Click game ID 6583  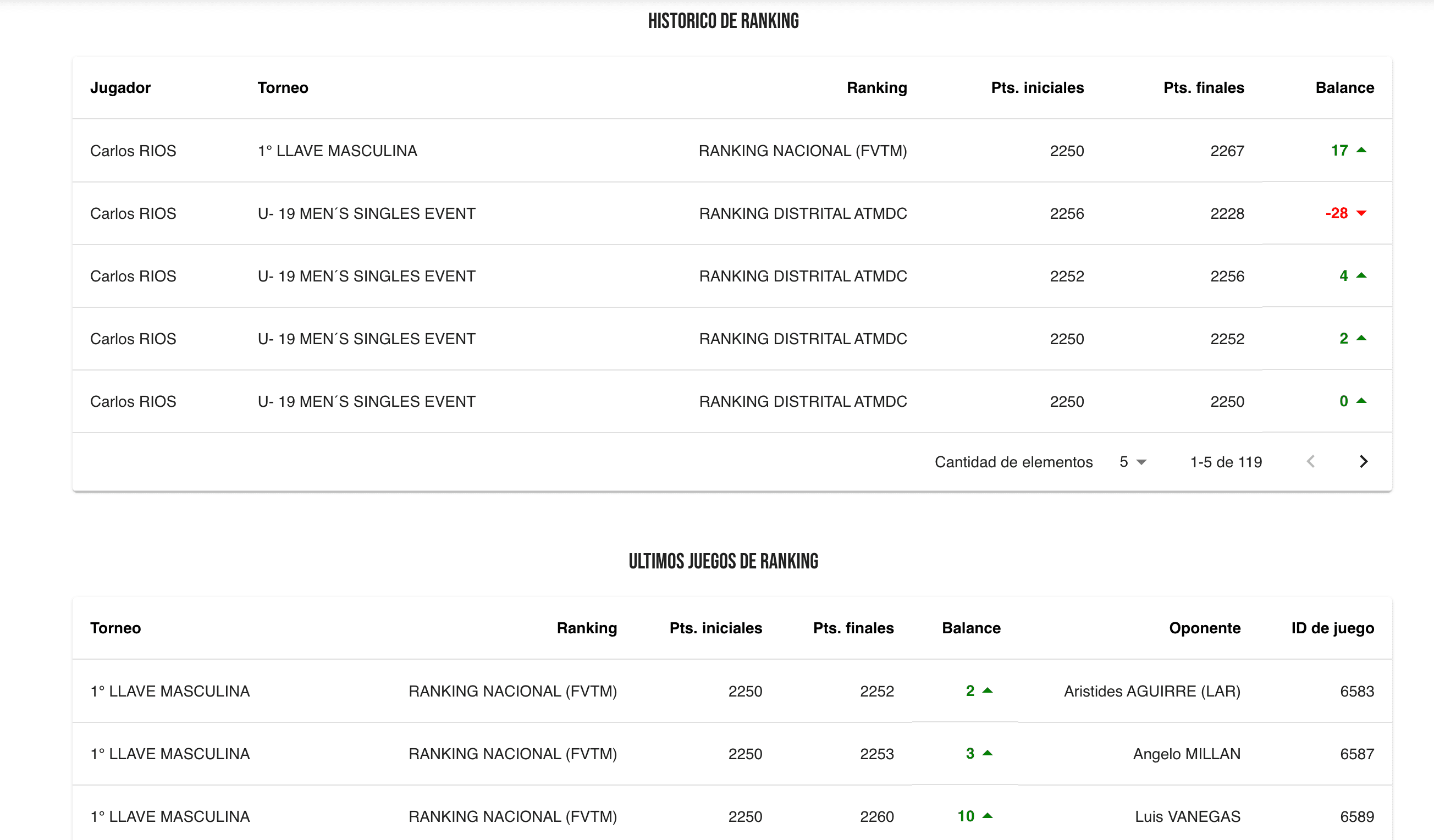pyautogui.click(x=1356, y=691)
